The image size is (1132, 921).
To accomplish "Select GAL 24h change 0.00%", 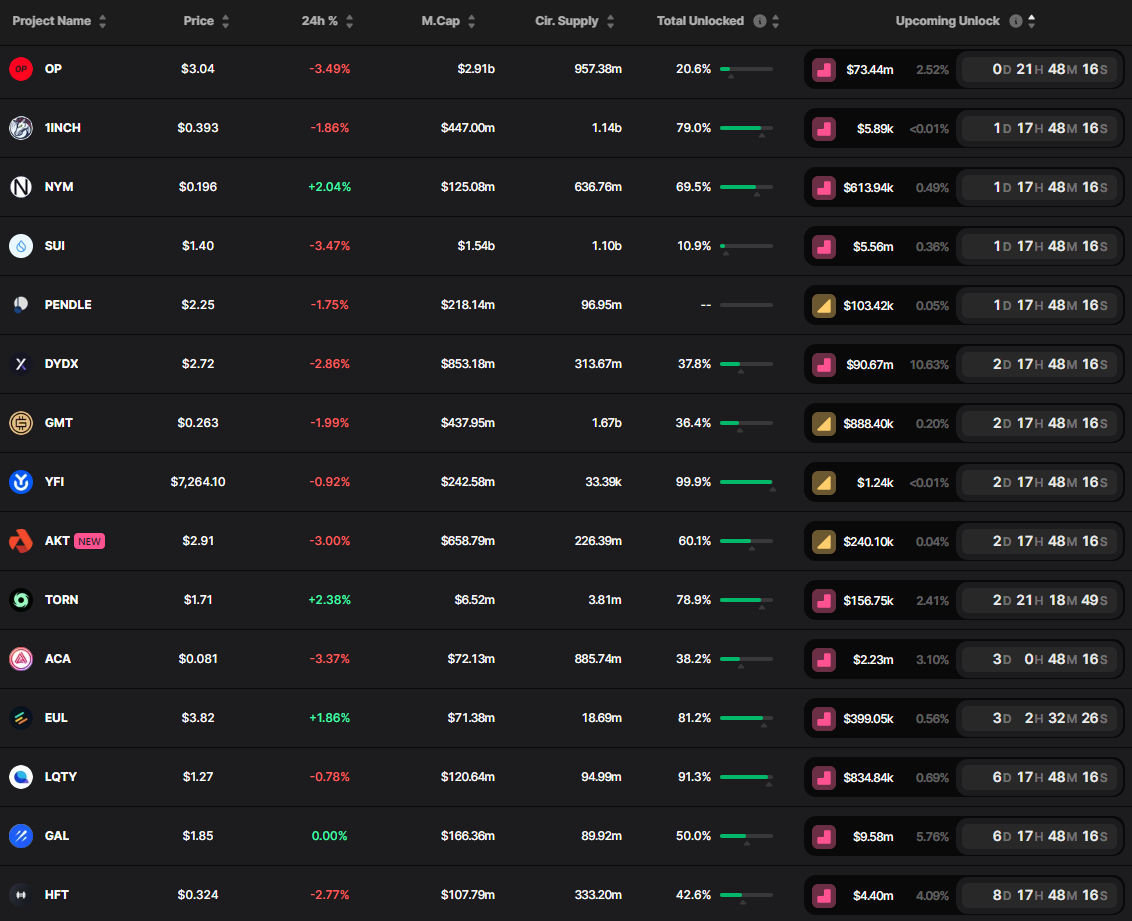I will pos(329,836).
